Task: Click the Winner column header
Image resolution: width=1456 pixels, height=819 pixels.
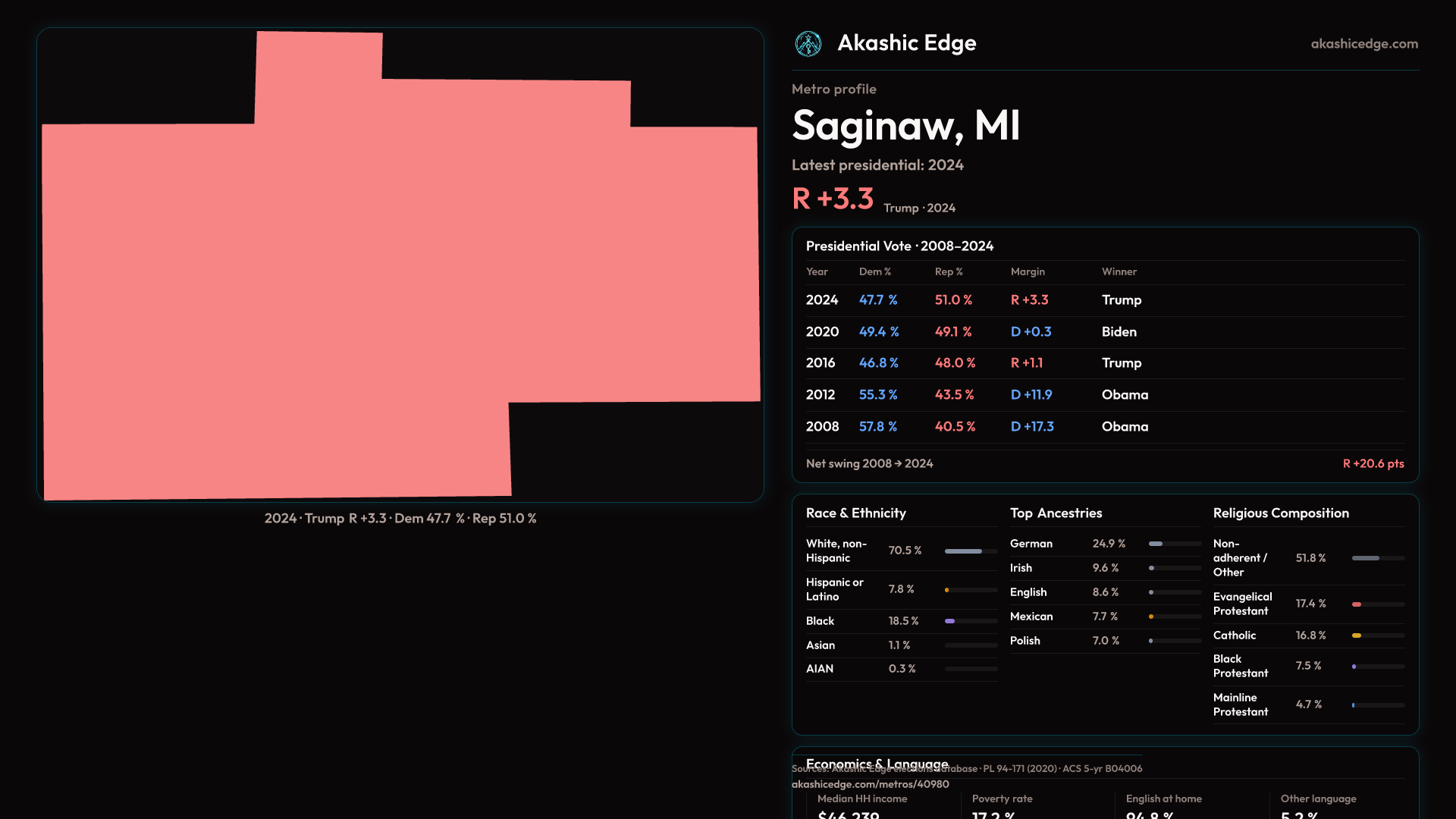Action: 1119,271
